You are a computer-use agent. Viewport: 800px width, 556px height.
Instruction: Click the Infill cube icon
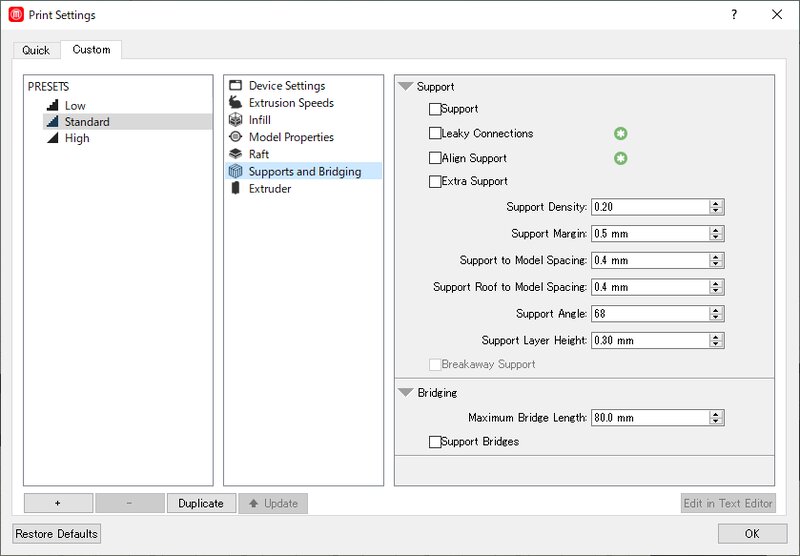235,119
